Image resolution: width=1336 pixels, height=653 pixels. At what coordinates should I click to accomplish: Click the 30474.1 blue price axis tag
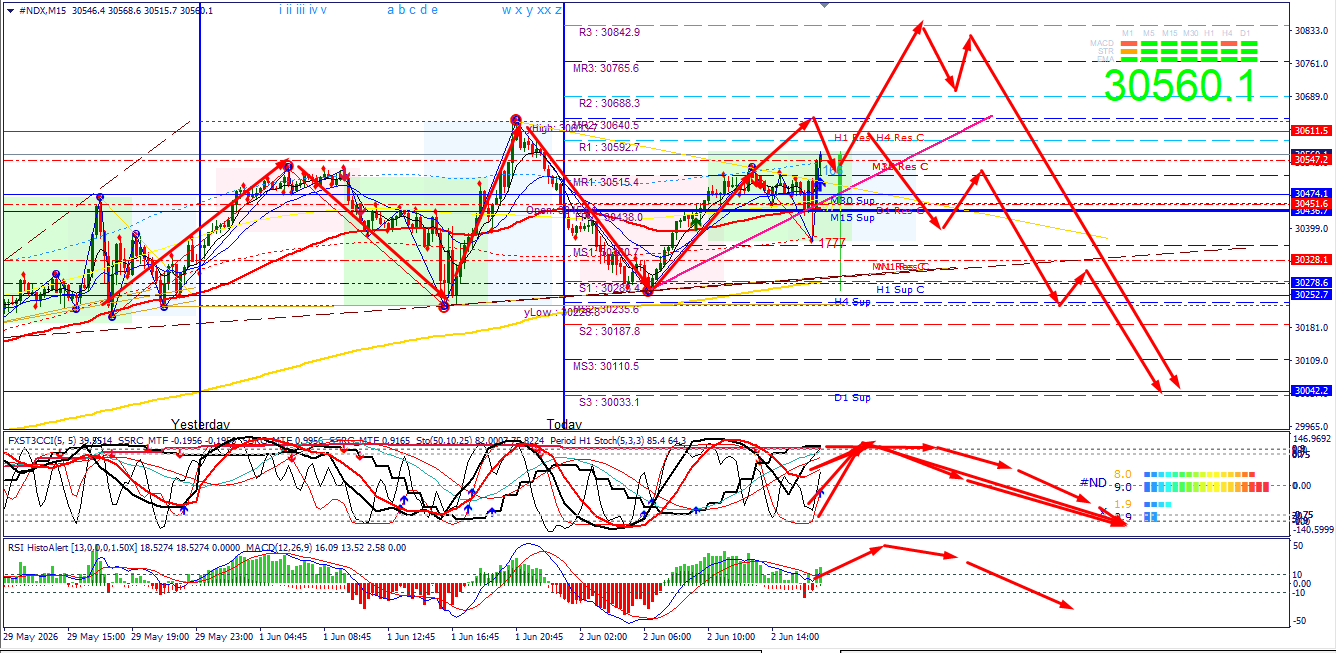[x=1310, y=193]
